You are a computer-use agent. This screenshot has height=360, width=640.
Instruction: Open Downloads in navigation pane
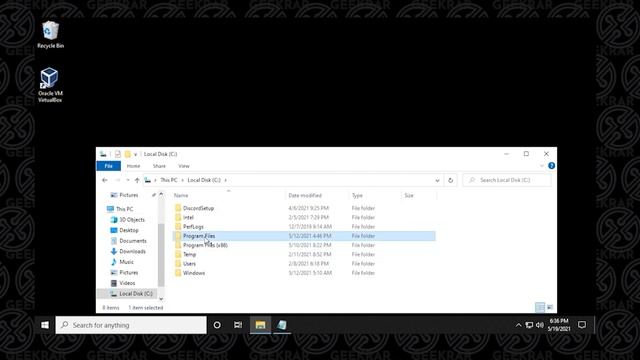pos(132,251)
